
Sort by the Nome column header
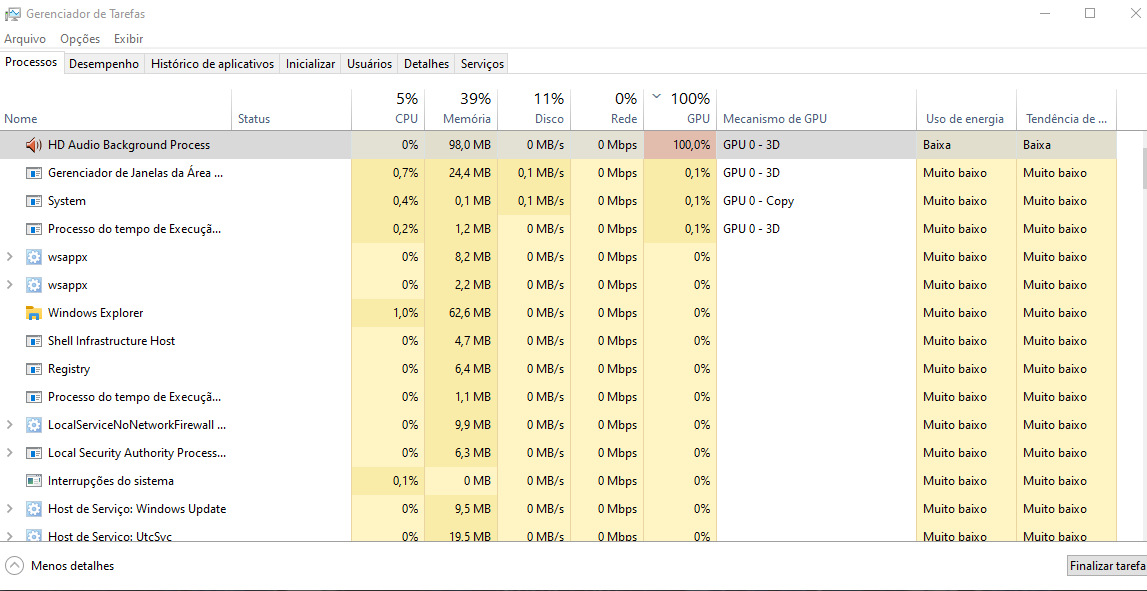(x=116, y=108)
